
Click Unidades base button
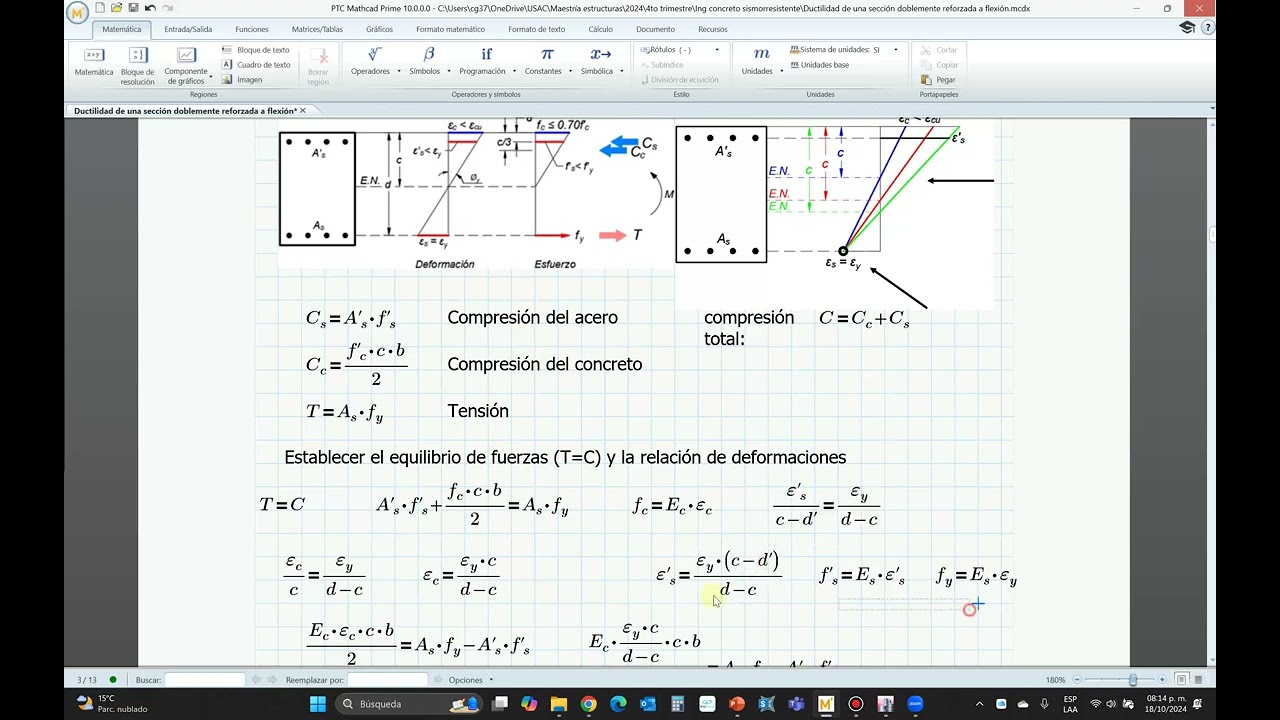click(819, 65)
